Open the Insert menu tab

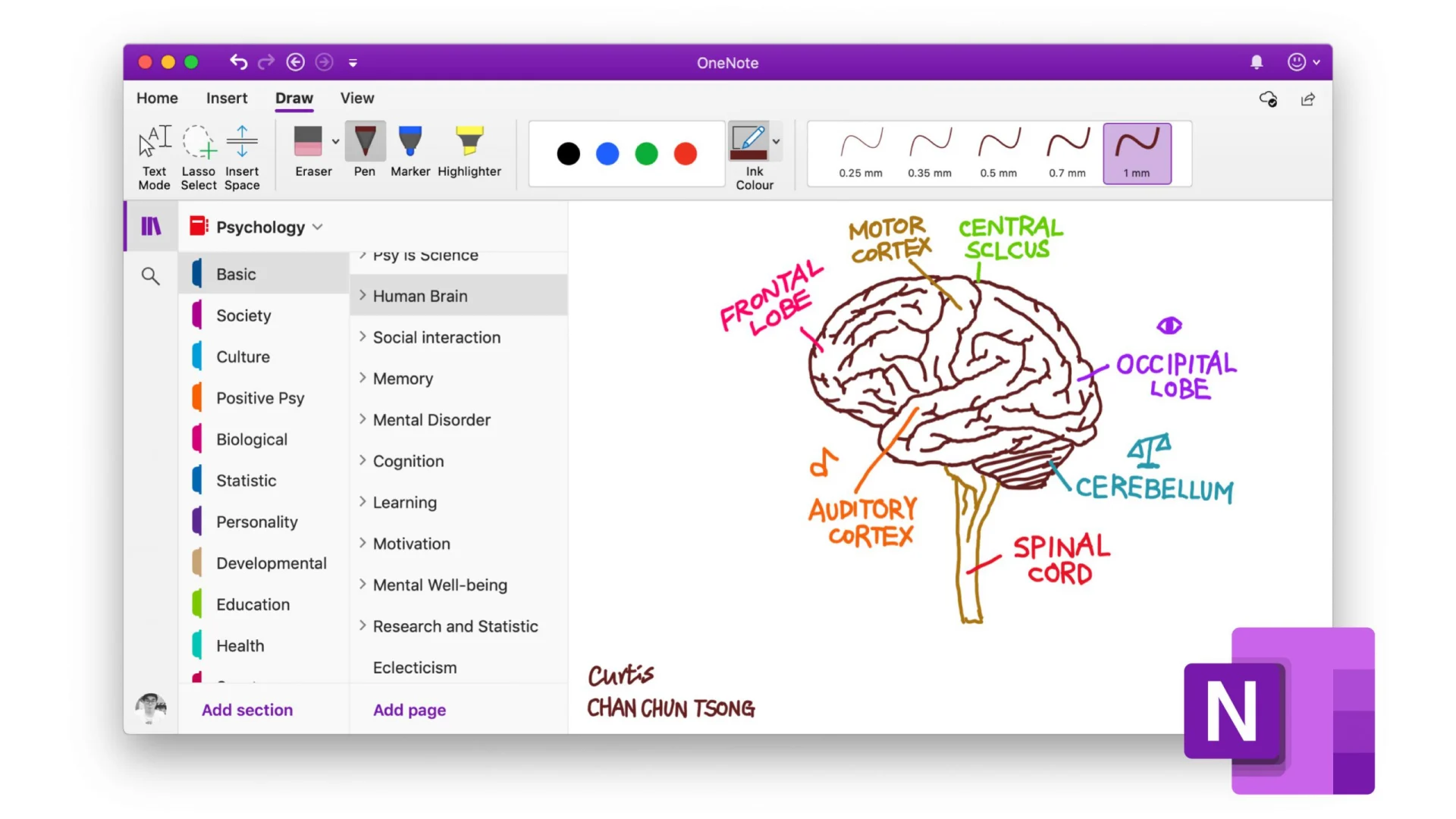pos(227,98)
